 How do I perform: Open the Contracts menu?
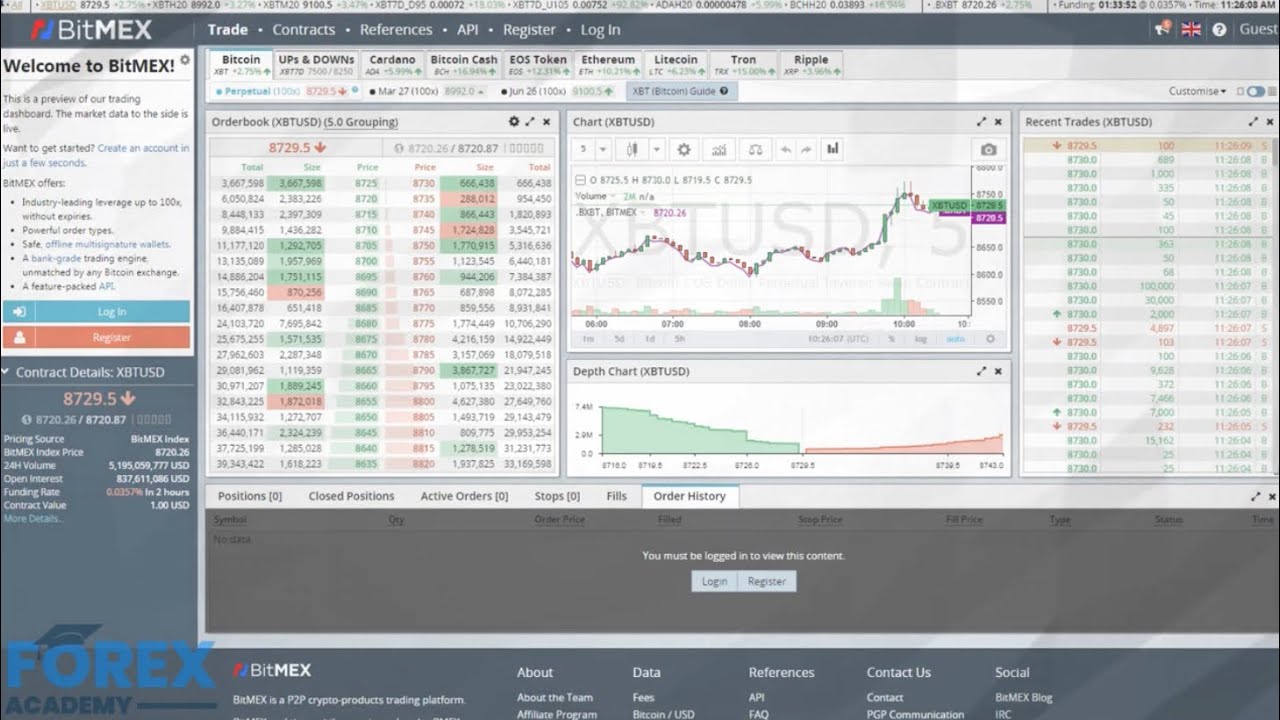304,29
